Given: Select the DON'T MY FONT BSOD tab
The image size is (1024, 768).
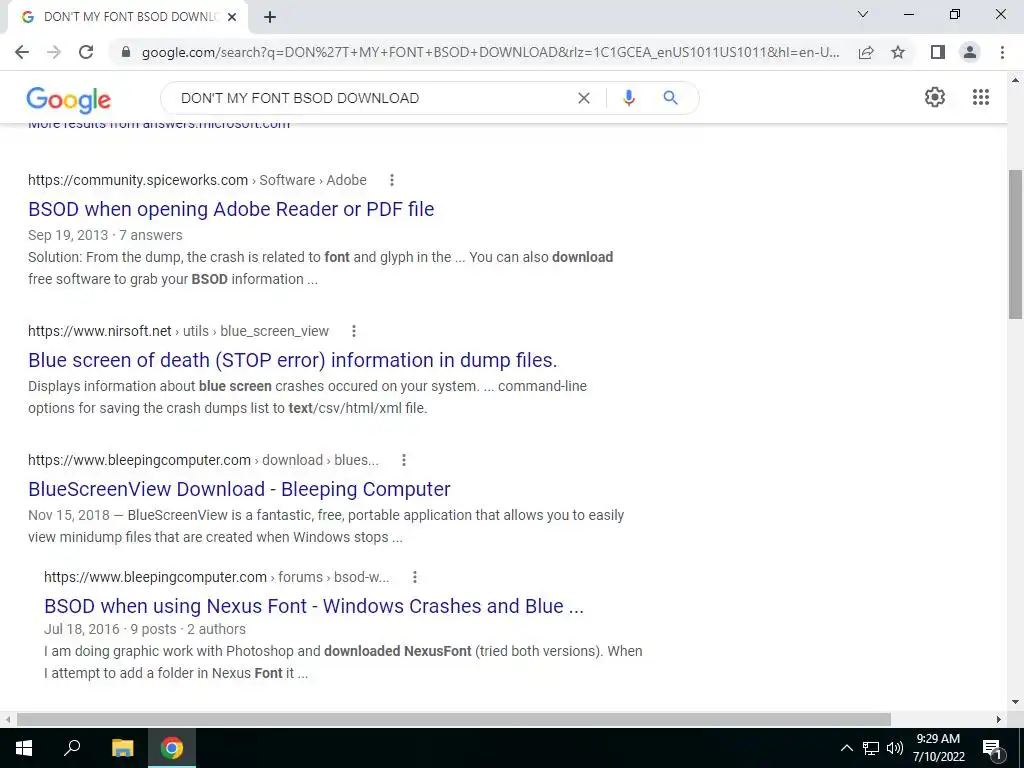Looking at the screenshot, I should (x=128, y=18).
